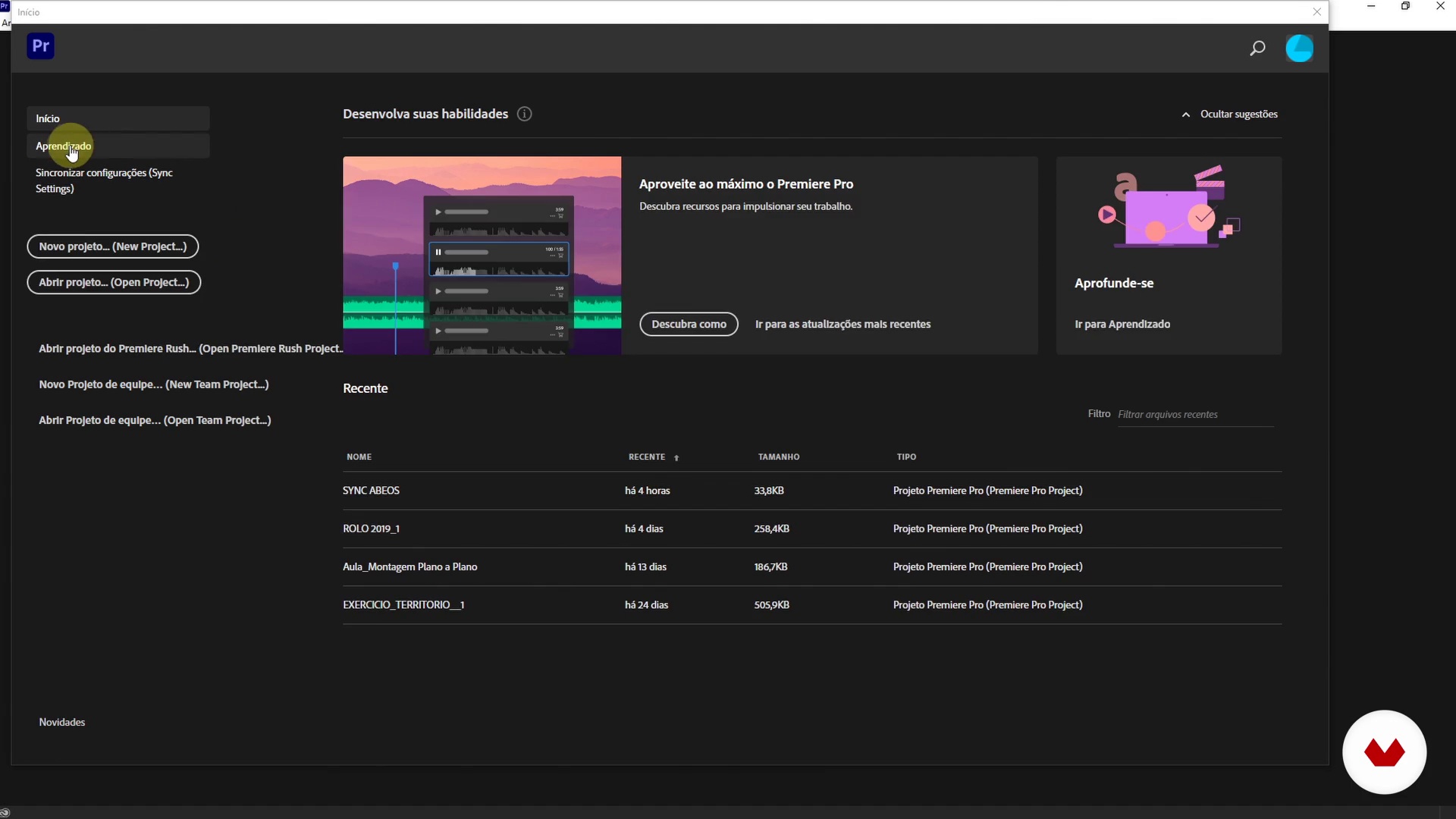Click Abrir projeto (Open Project) button
Screen dimensions: 1456x819
pos(114,282)
